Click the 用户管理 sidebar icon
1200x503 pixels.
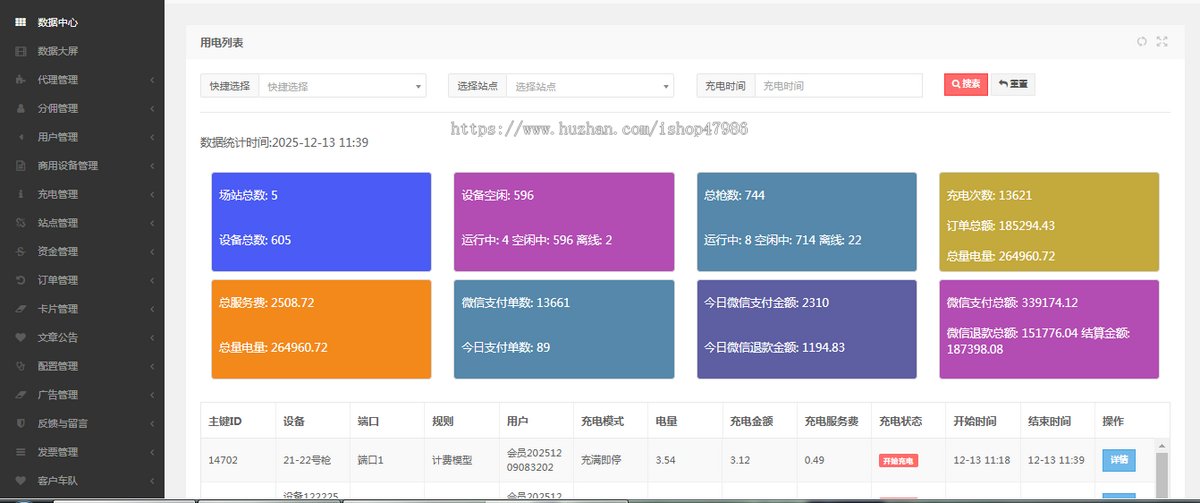(x=21, y=137)
